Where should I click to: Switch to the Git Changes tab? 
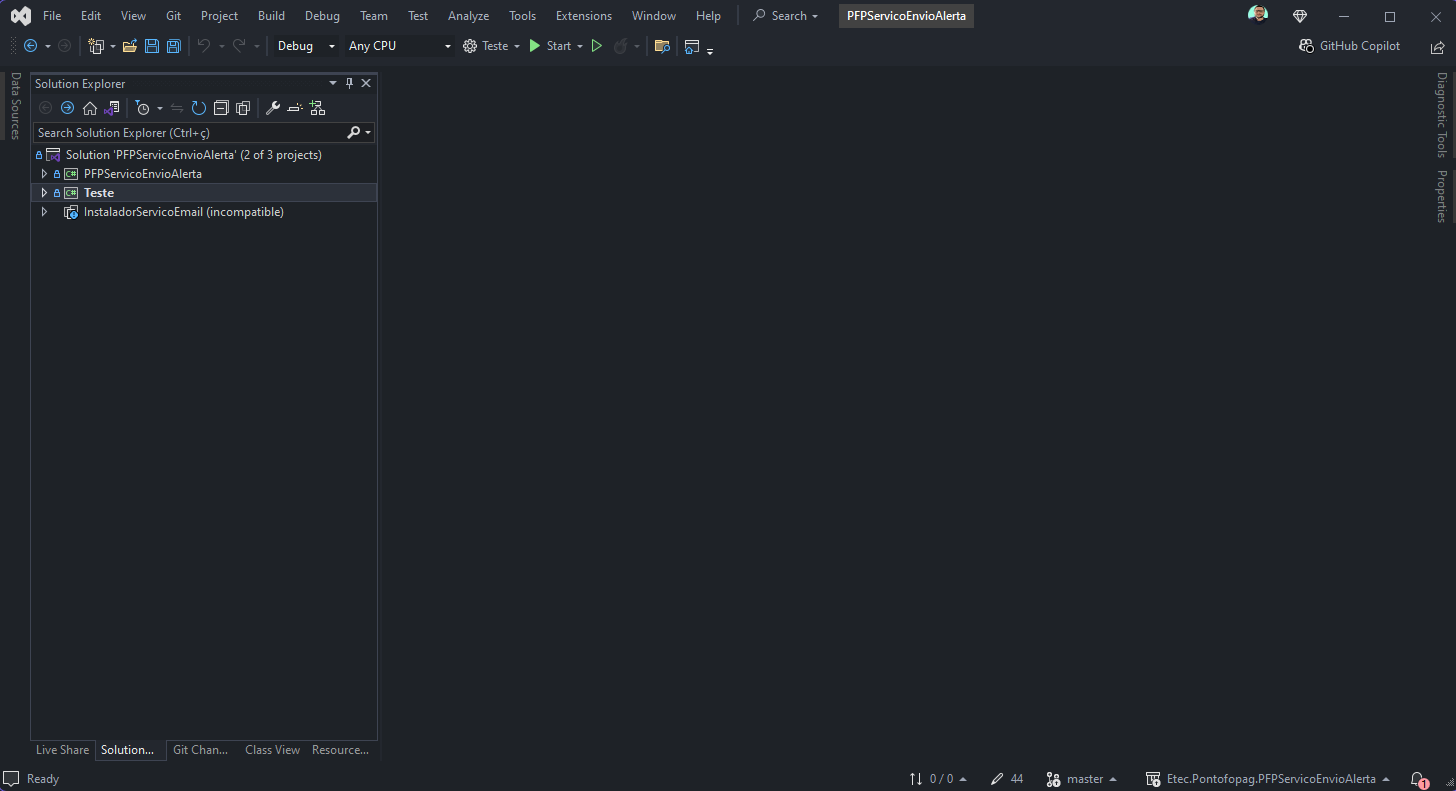(x=200, y=750)
